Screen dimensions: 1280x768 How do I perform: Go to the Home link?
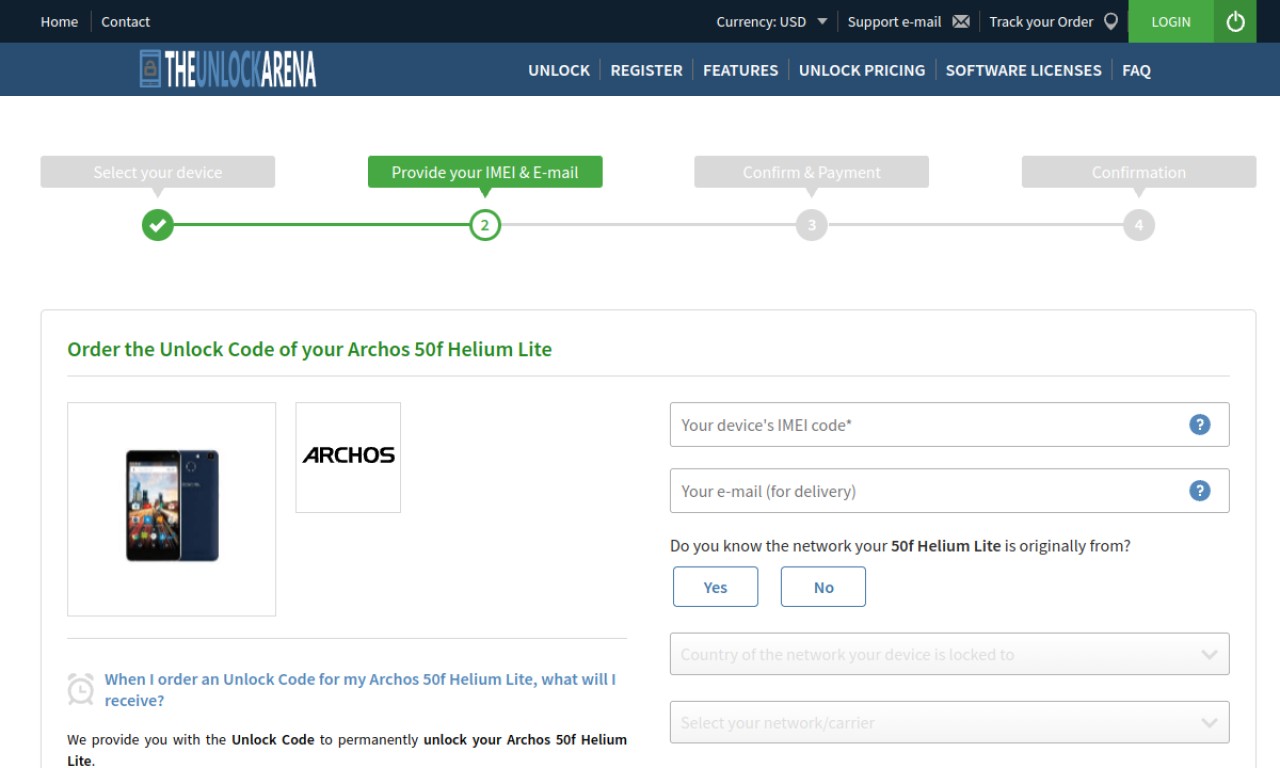coord(59,21)
